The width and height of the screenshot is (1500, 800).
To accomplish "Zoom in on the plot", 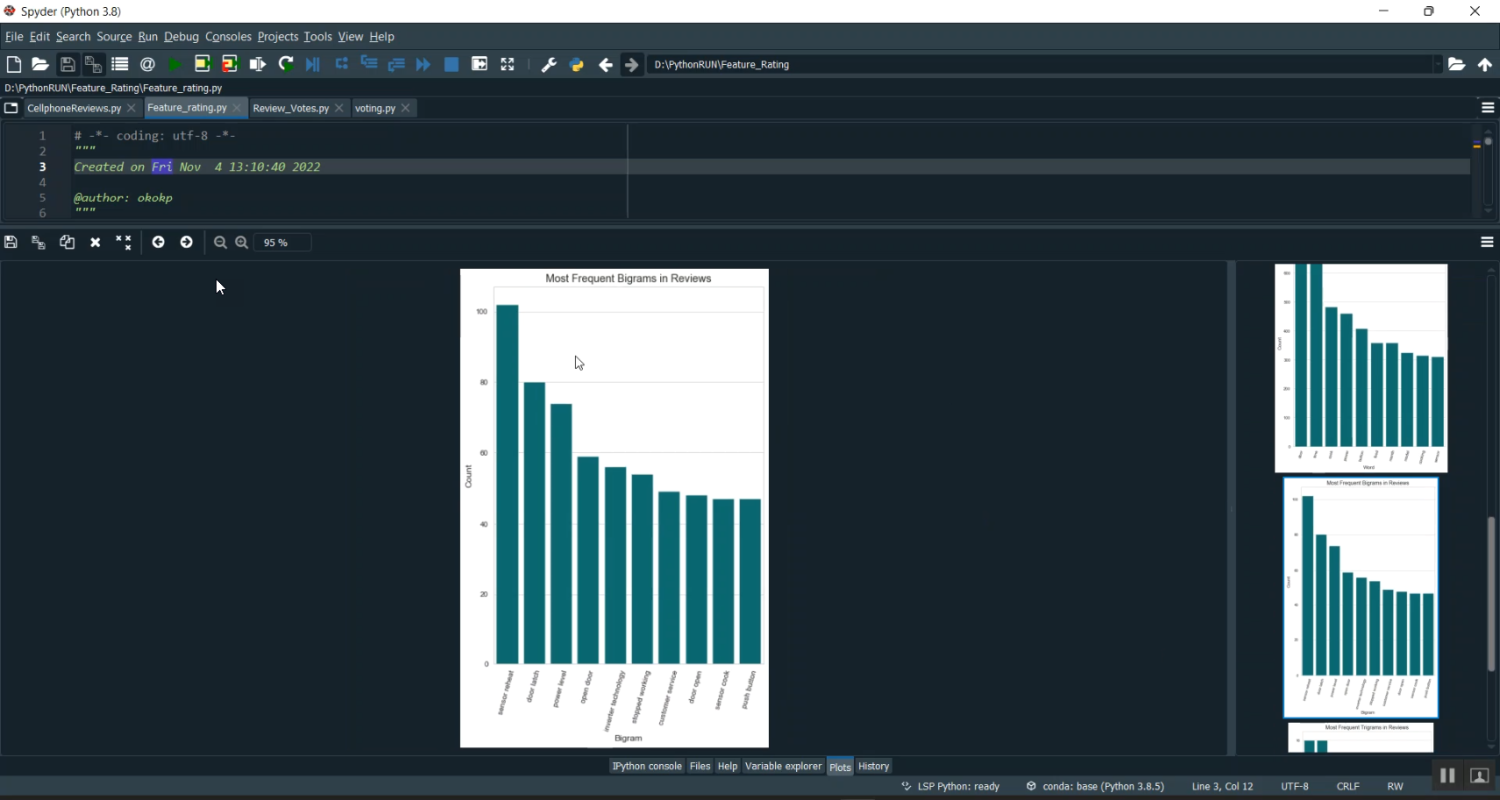I will point(242,243).
